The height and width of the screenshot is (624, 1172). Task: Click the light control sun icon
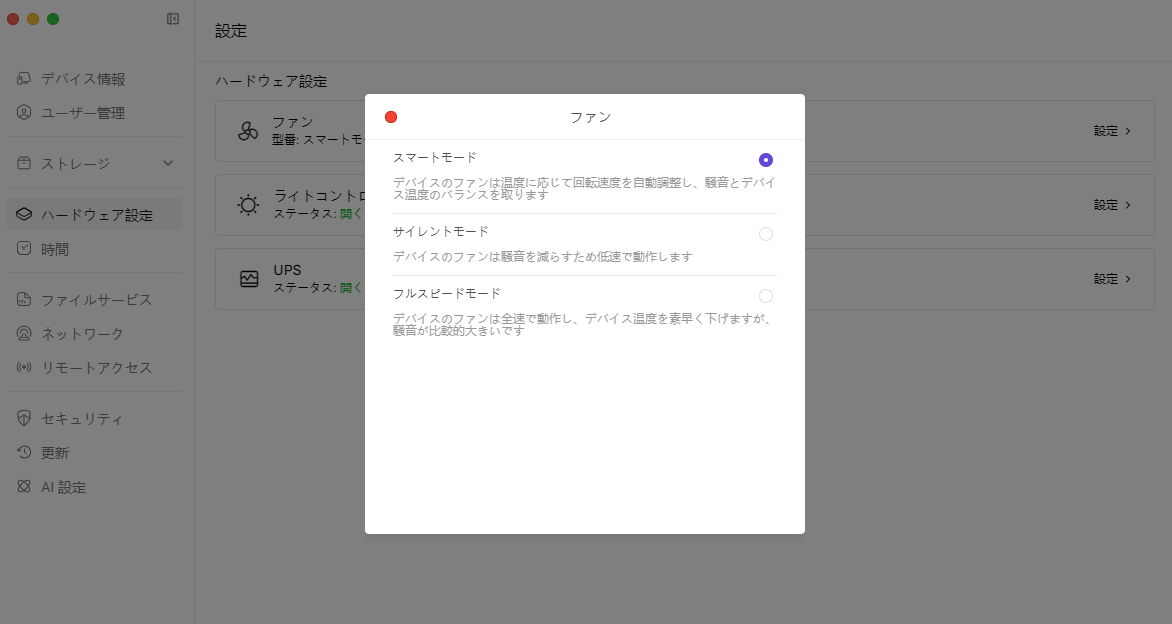pos(248,205)
